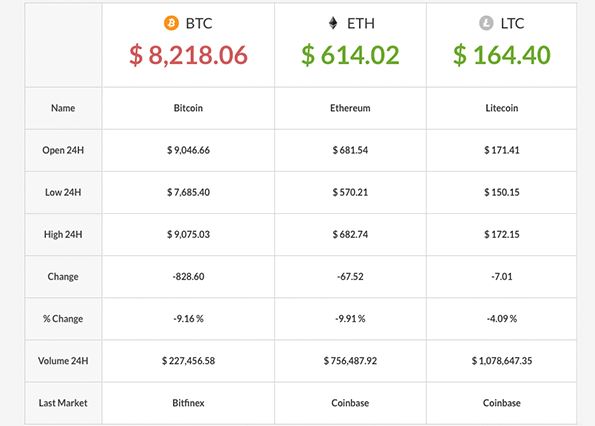Viewport: 595px width, 426px height.
Task: Open the Ethereum name cell
Action: 350,108
